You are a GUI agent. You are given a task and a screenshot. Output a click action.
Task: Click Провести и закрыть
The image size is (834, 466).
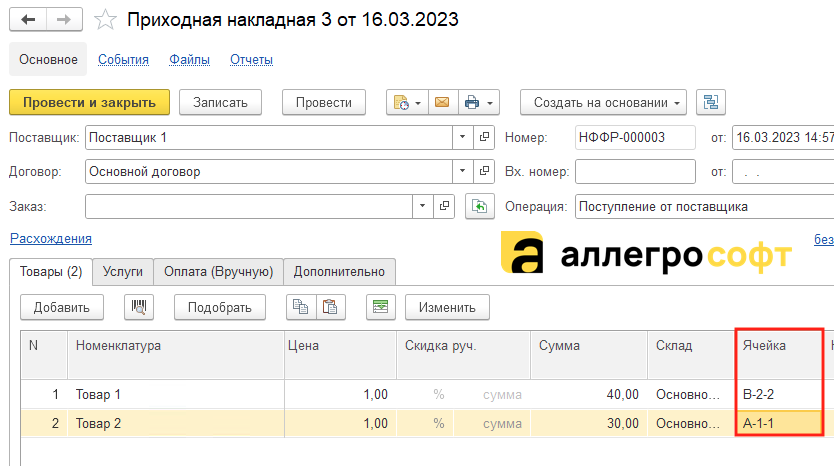click(x=89, y=102)
